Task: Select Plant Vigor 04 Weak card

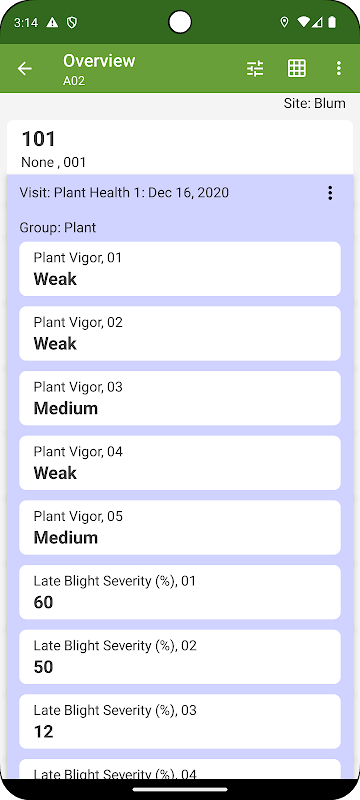Action: (180, 463)
